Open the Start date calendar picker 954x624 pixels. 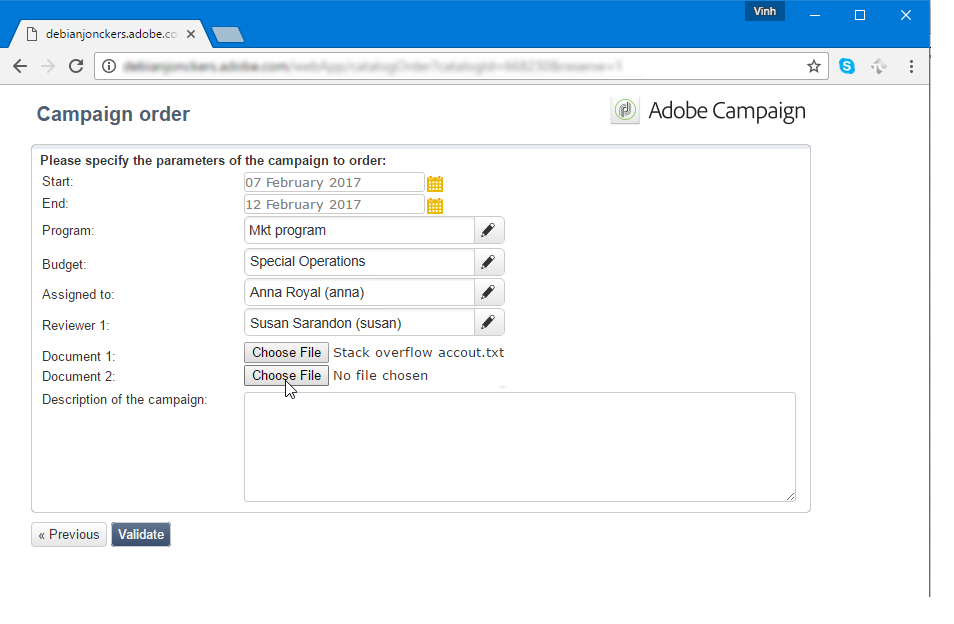[x=434, y=183]
